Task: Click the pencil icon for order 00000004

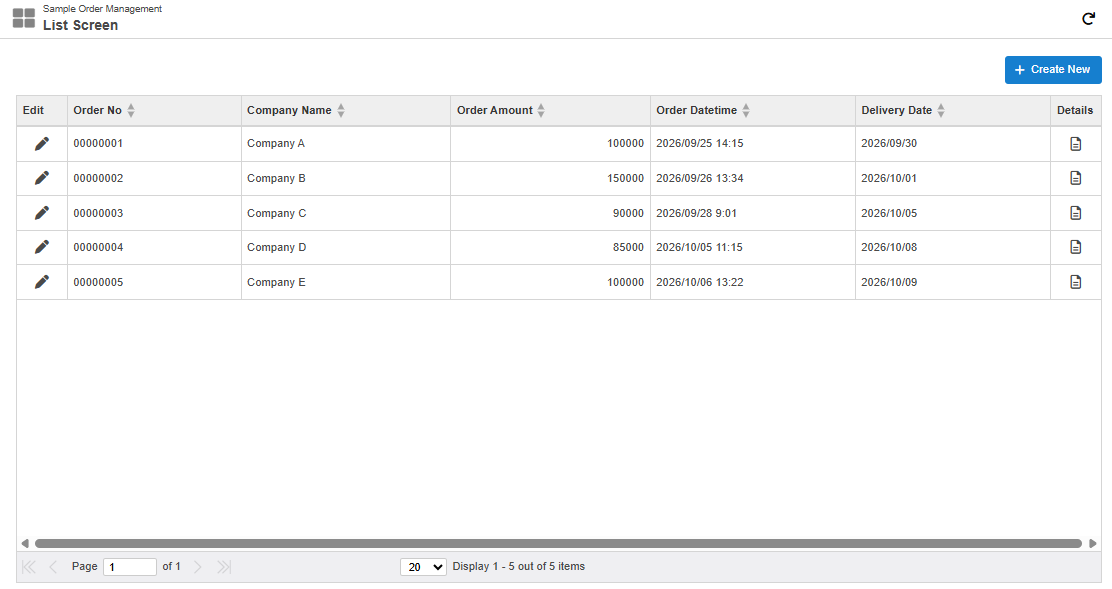Action: click(x=42, y=247)
